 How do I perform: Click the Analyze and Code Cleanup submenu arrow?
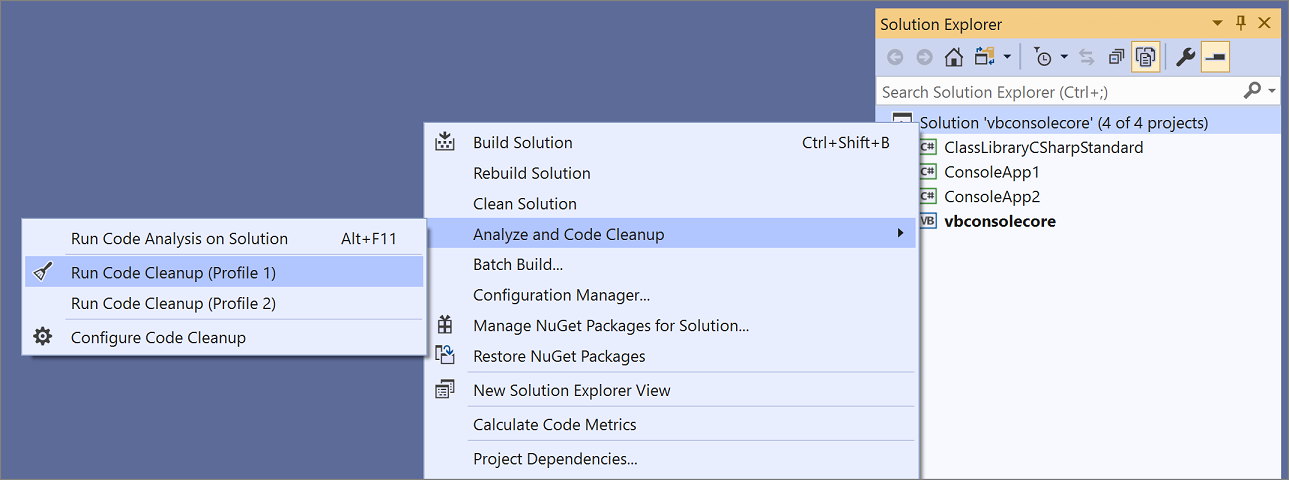(x=900, y=234)
